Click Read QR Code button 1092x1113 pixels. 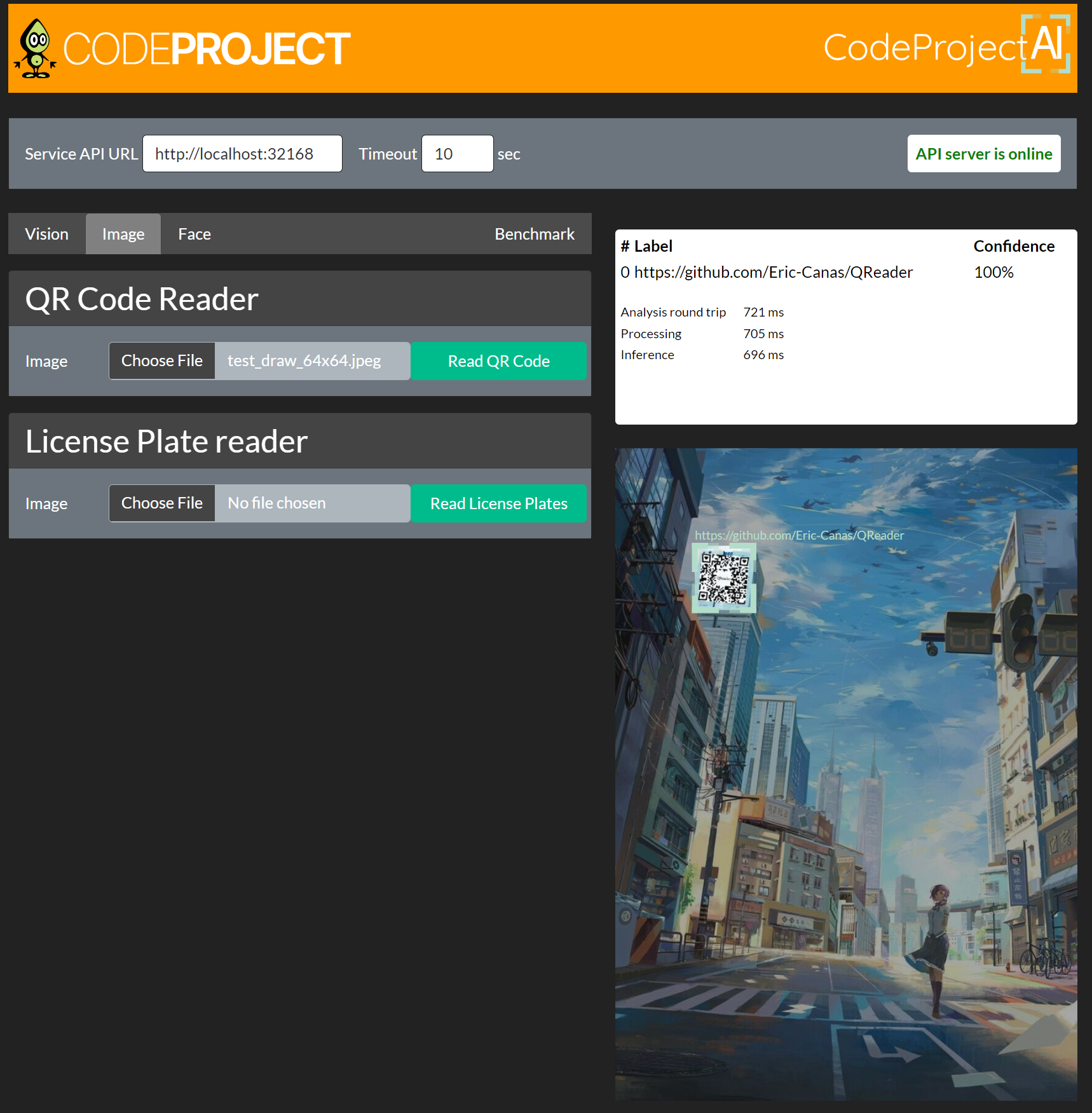point(498,360)
